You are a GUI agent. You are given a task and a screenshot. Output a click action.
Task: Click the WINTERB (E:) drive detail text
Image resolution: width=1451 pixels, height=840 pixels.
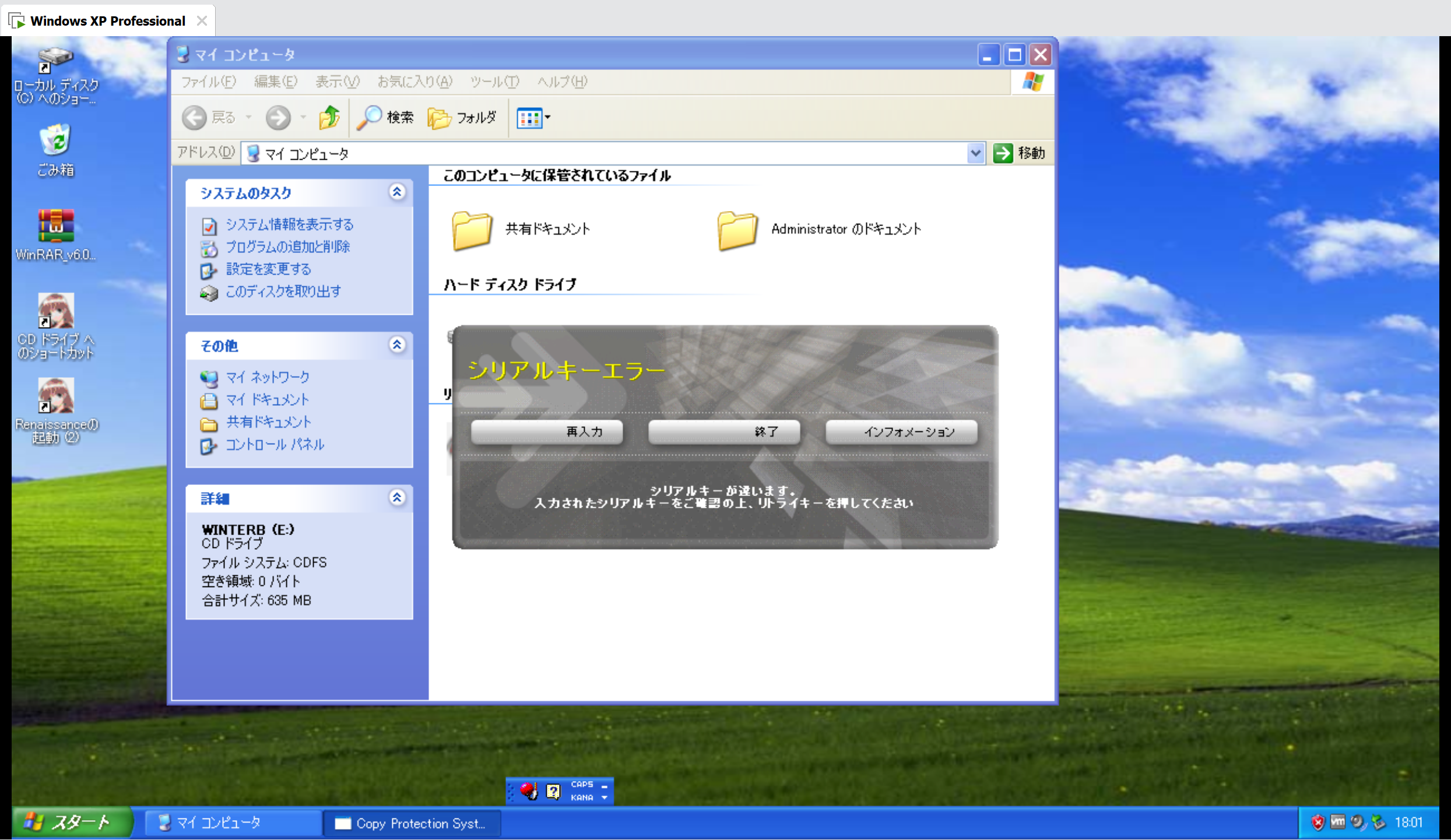[x=248, y=529]
